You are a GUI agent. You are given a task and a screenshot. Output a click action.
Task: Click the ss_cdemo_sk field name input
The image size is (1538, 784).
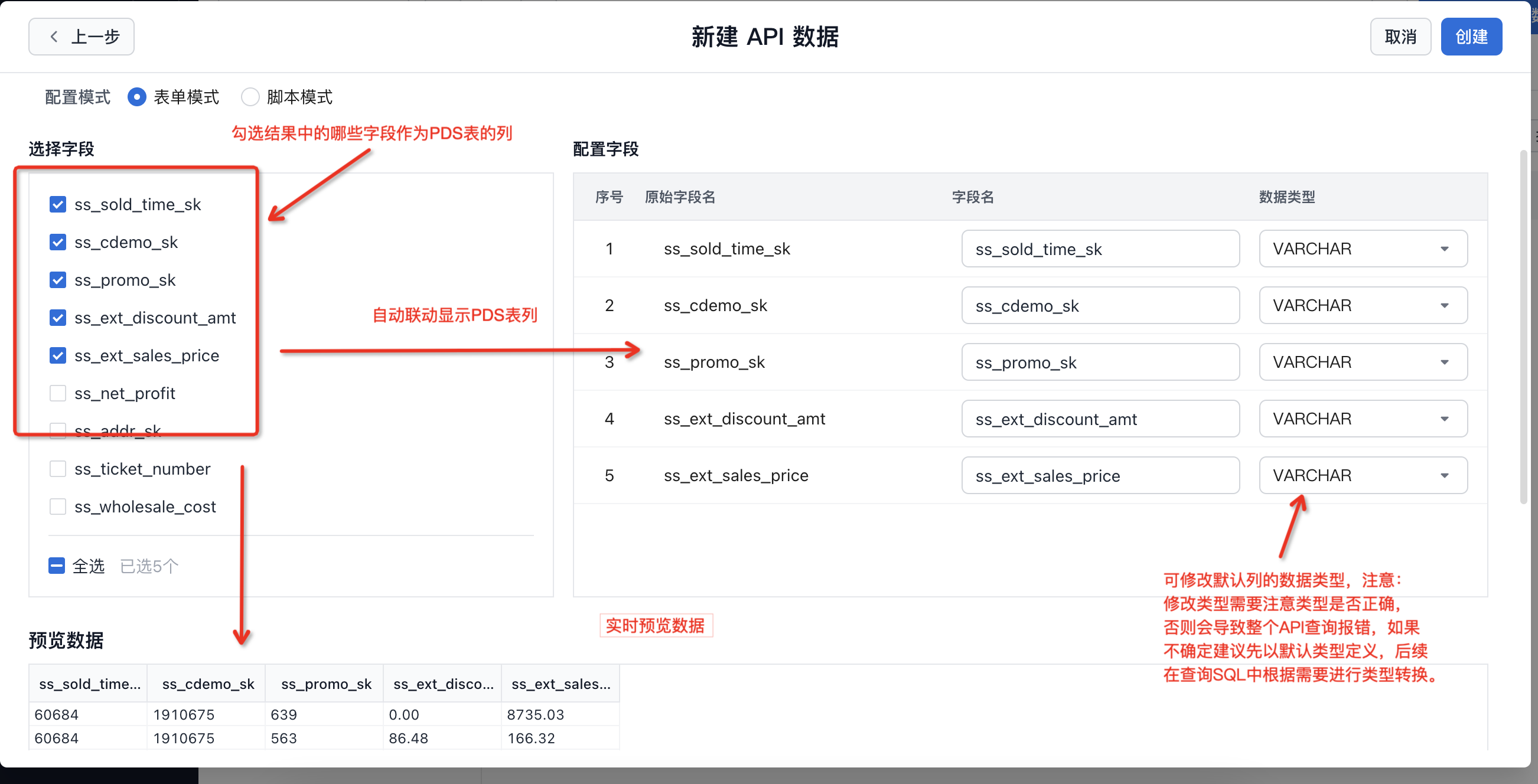coord(1100,305)
